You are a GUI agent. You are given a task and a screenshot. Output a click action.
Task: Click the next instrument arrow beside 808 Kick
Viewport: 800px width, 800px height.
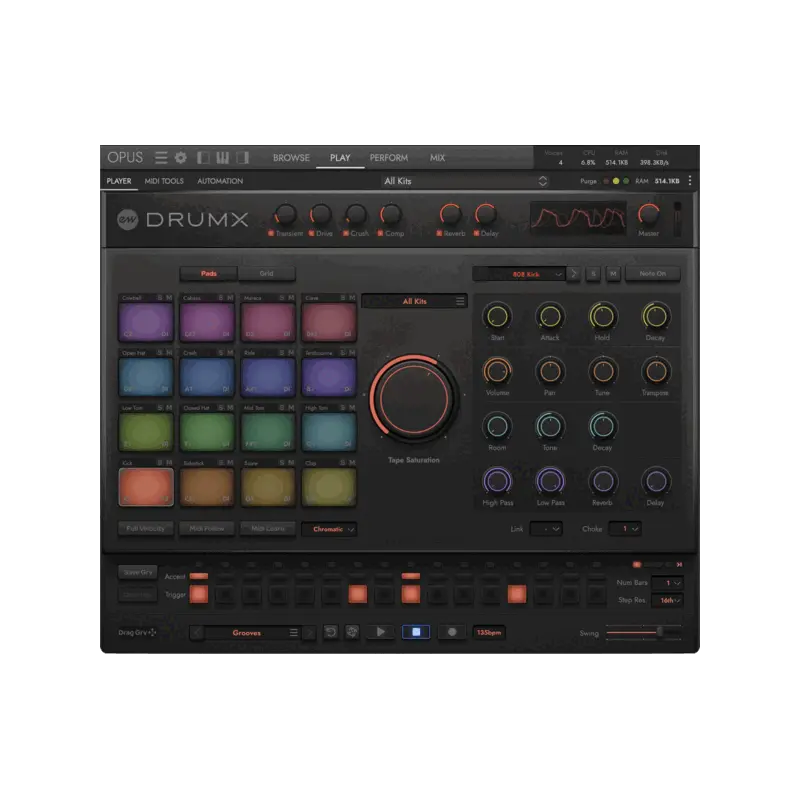coord(574,273)
